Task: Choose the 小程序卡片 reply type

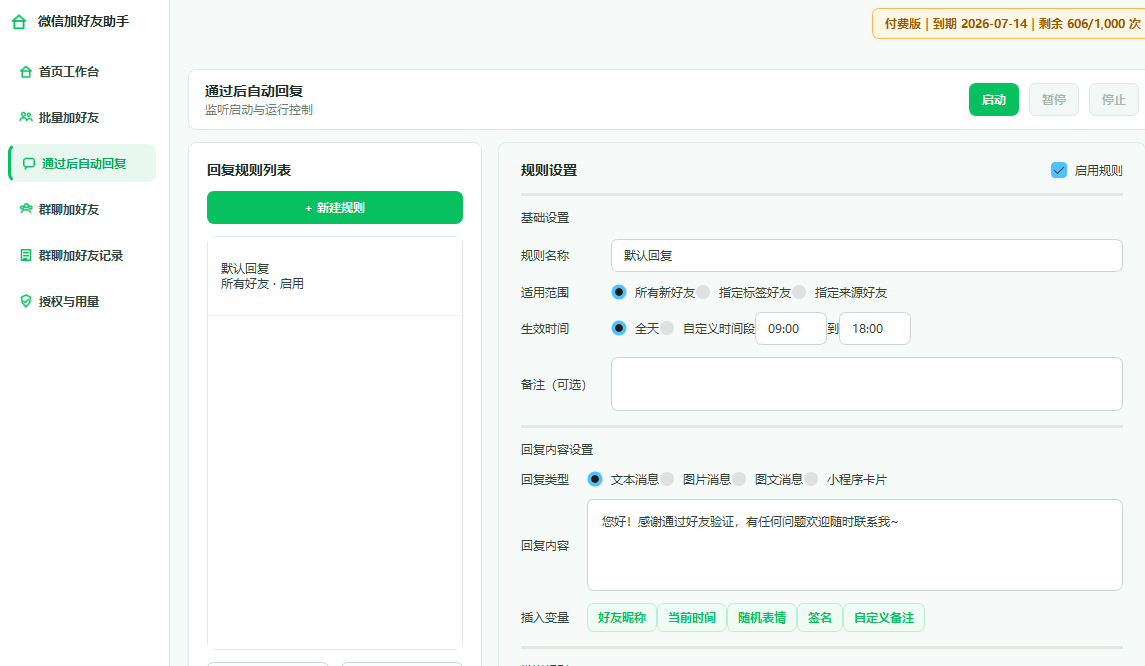Action: (811, 479)
